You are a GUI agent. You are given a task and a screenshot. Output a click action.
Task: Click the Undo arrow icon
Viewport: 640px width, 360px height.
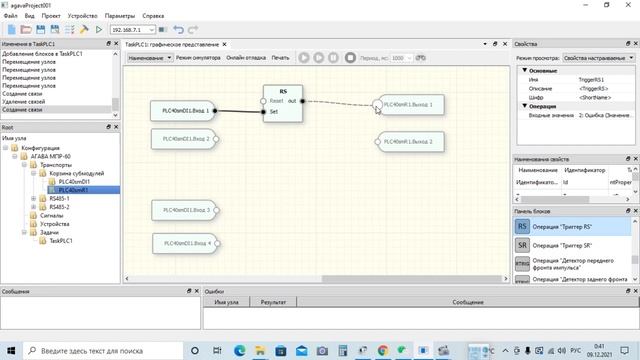click(x=178, y=29)
